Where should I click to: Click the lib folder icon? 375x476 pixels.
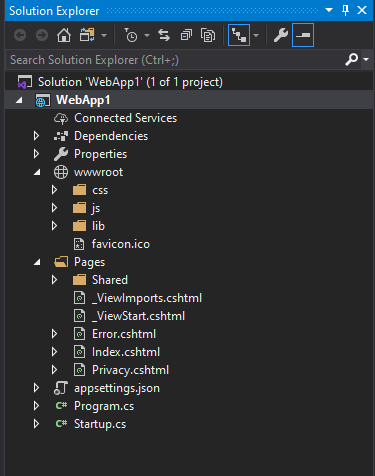click(79, 226)
